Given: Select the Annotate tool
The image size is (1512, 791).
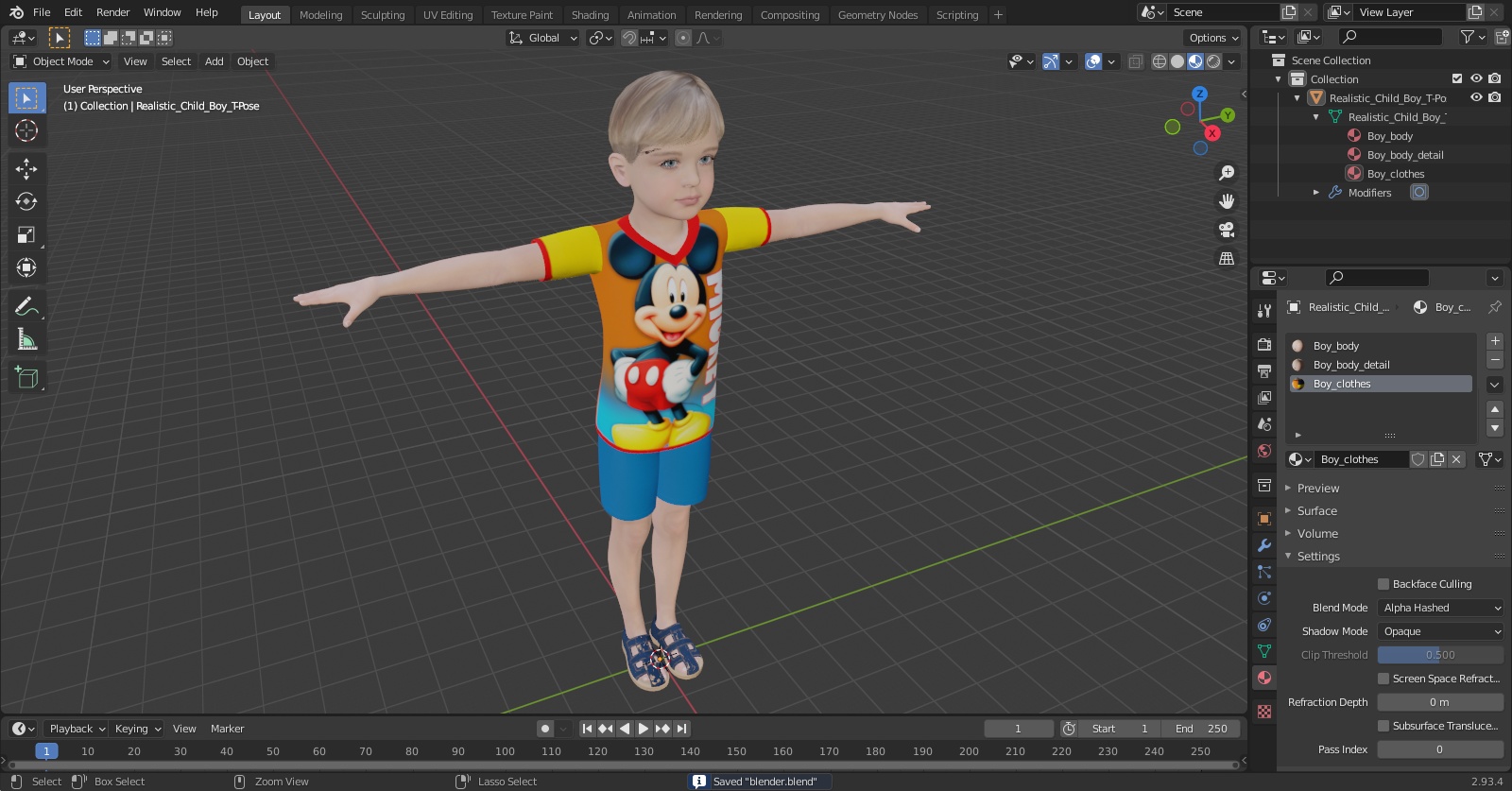Looking at the screenshot, I should tap(26, 307).
